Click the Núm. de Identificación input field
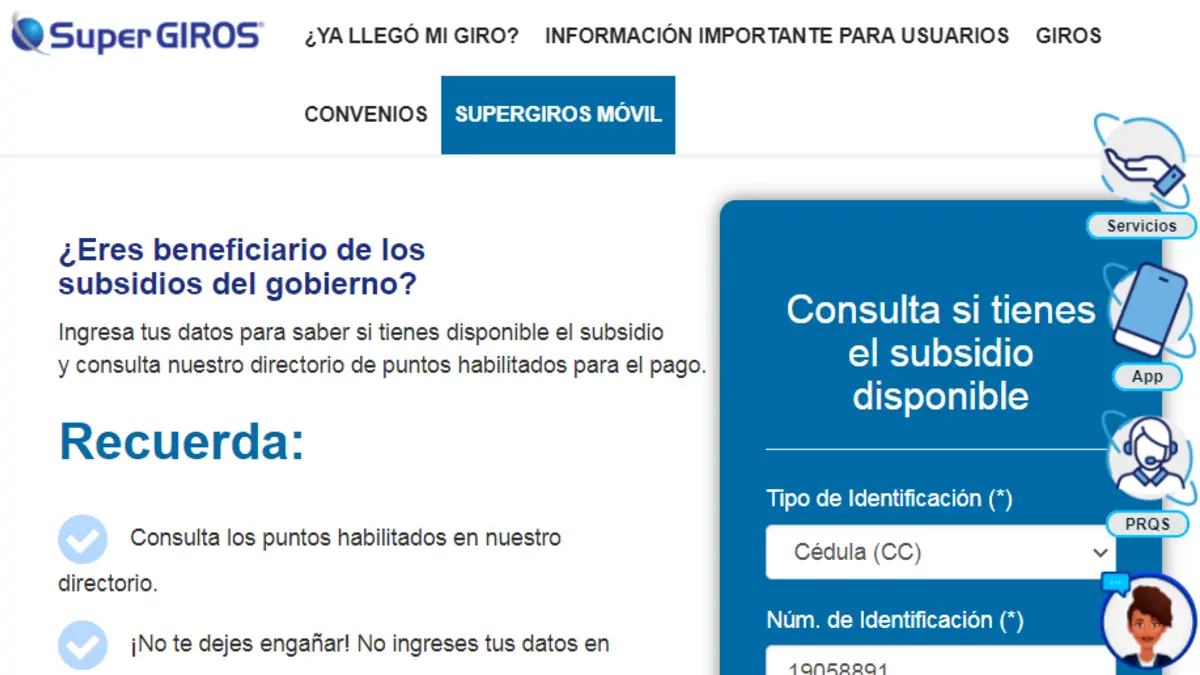This screenshot has height=675, width=1200. click(938, 662)
